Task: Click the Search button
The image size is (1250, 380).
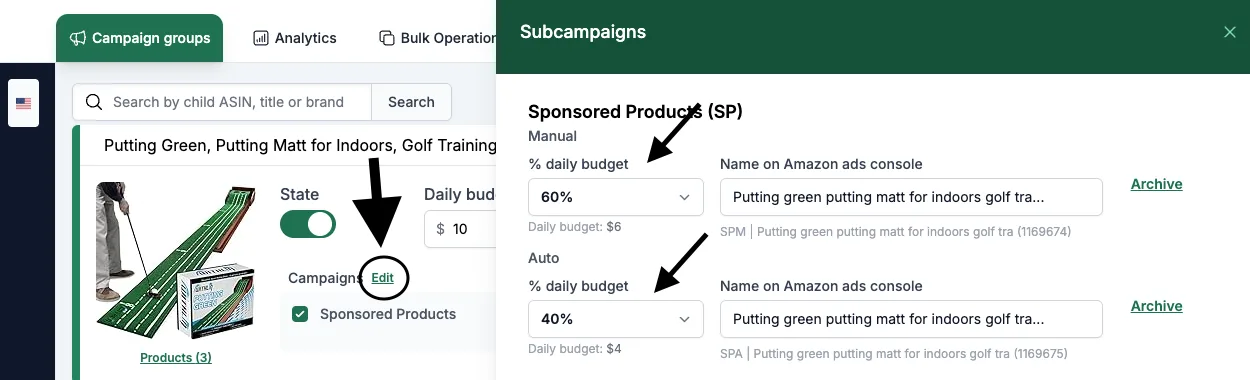Action: click(x=411, y=102)
